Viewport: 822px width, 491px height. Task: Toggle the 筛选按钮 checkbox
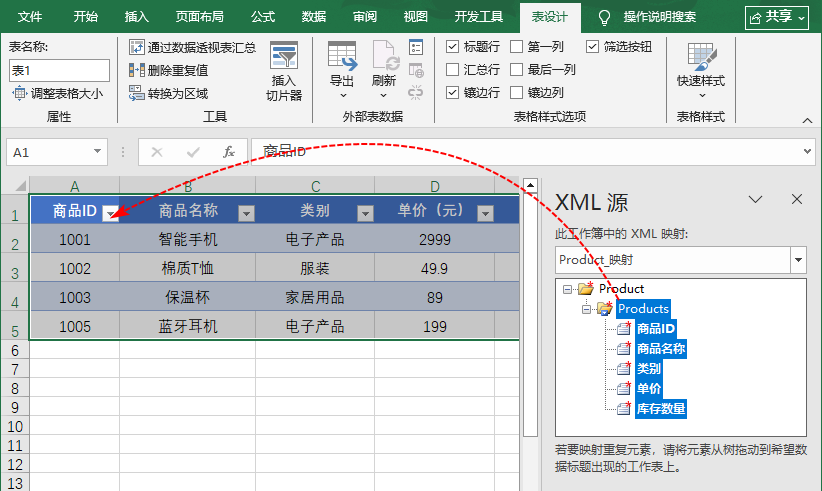(x=592, y=47)
